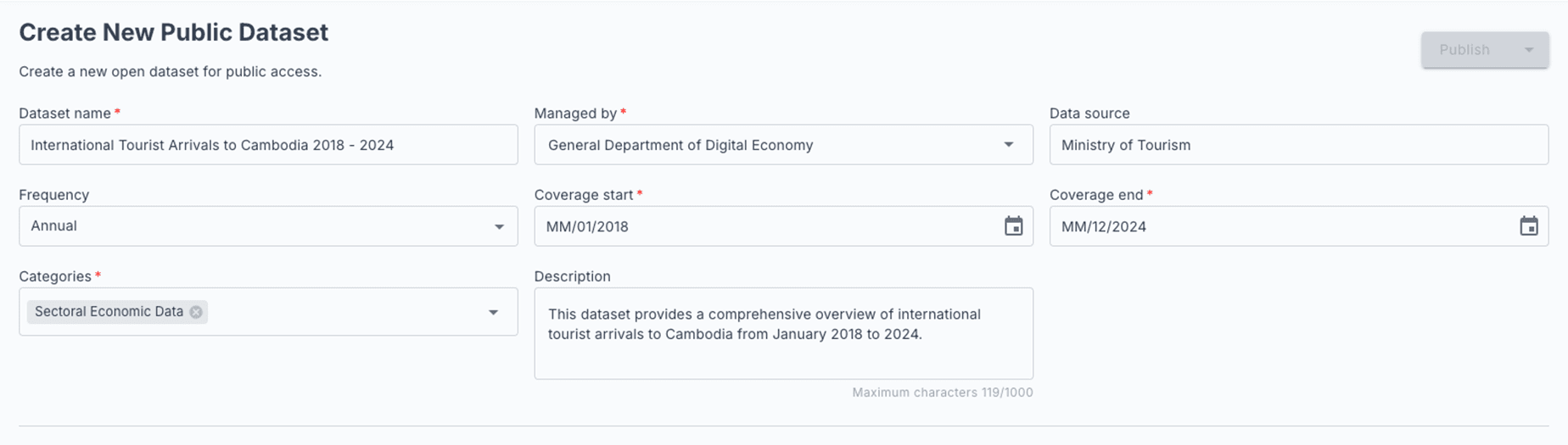1568x445 pixels.
Task: Open the Annual frequency selector
Action: [x=268, y=226]
